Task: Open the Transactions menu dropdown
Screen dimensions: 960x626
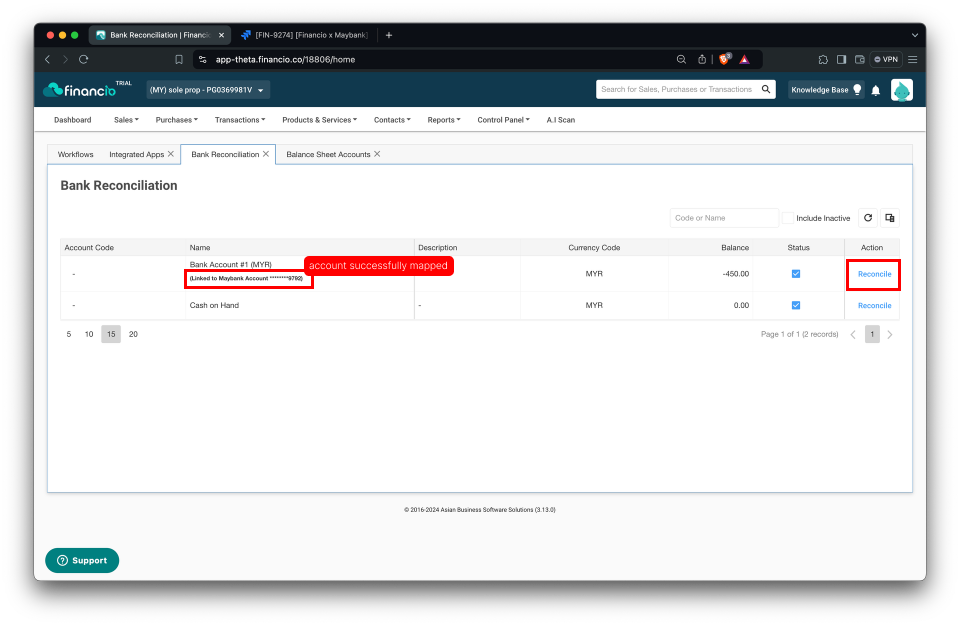Action: point(240,120)
